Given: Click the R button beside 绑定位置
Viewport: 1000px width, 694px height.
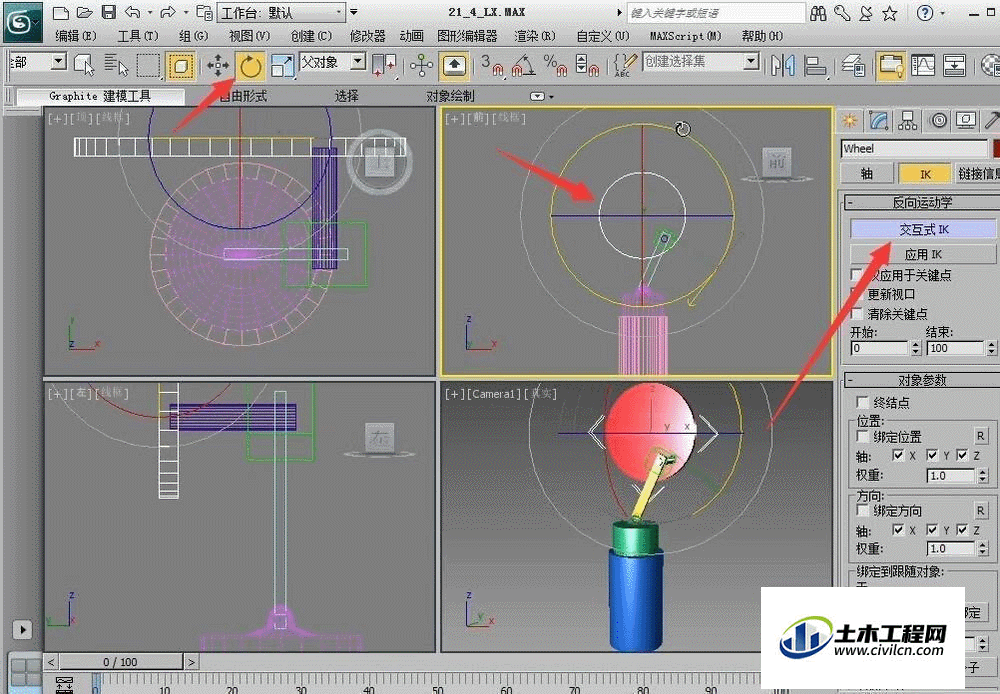Looking at the screenshot, I should [980, 436].
